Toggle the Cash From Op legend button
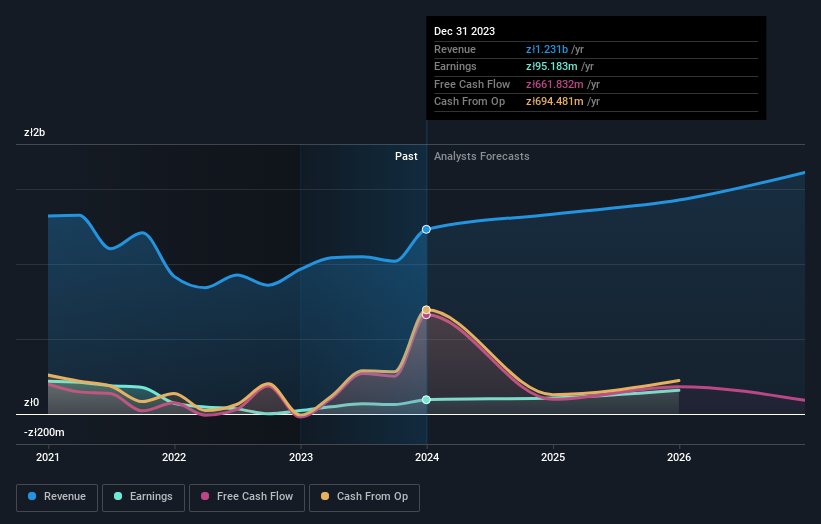821x524 pixels. [364, 497]
